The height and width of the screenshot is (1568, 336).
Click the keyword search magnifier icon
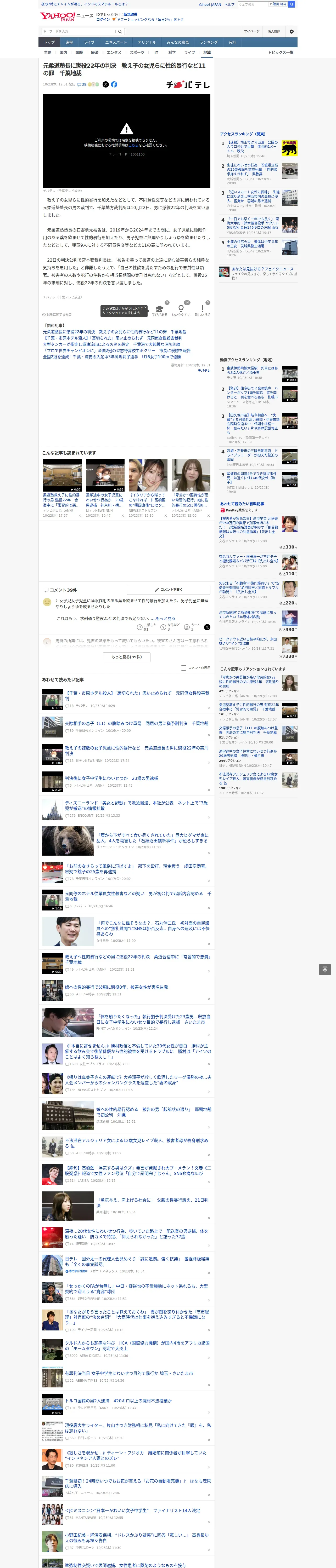click(x=120, y=31)
